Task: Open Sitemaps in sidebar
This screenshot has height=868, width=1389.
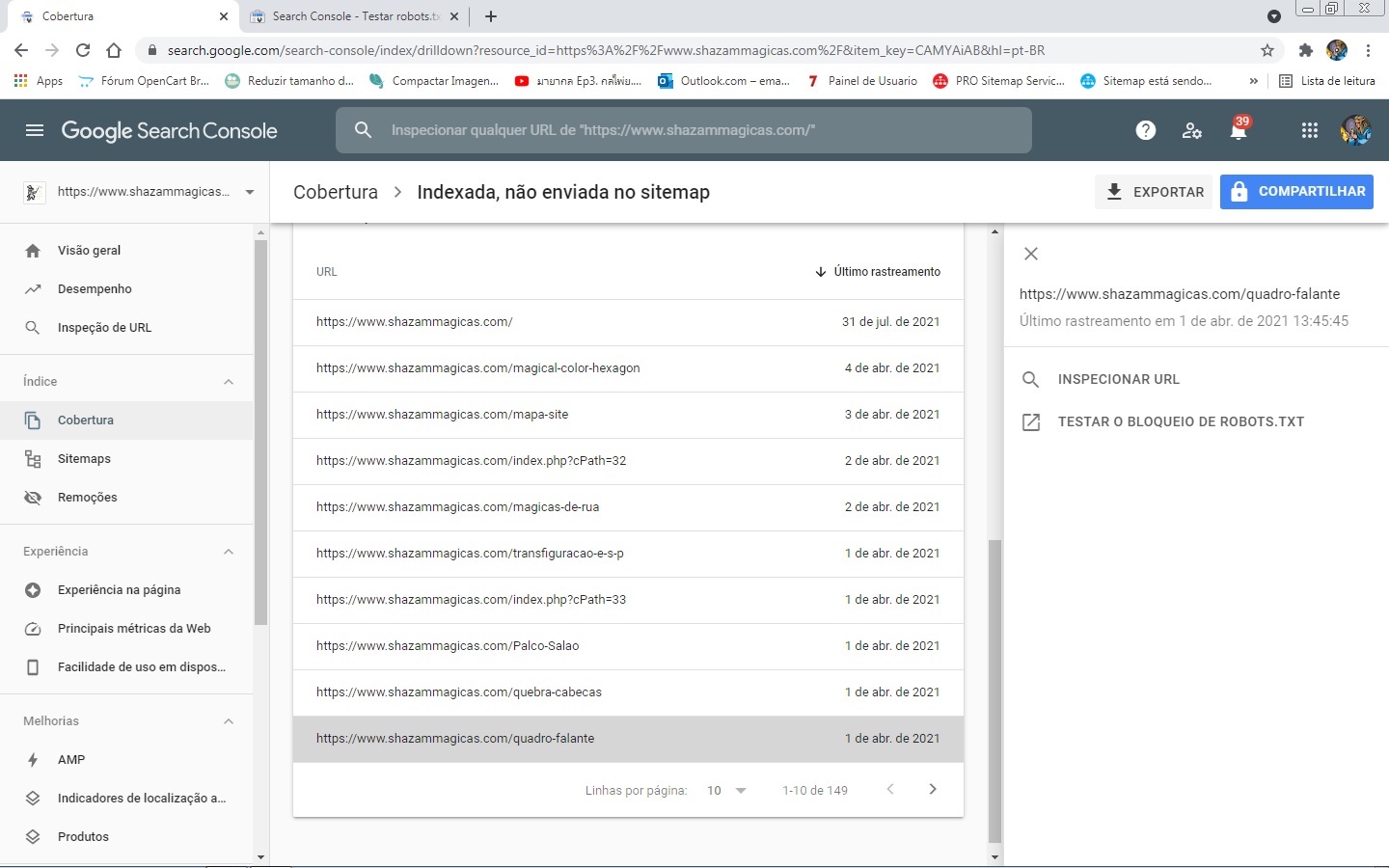Action: [x=126, y=459]
